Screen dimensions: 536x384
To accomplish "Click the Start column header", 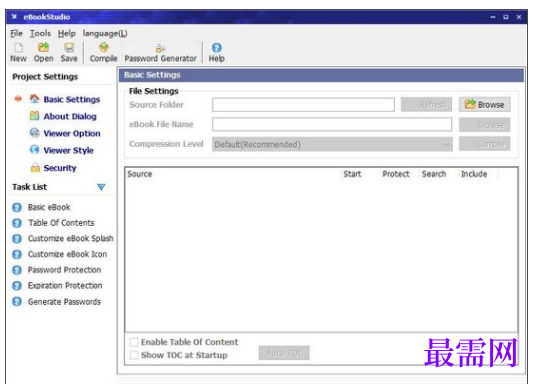I will [352, 174].
